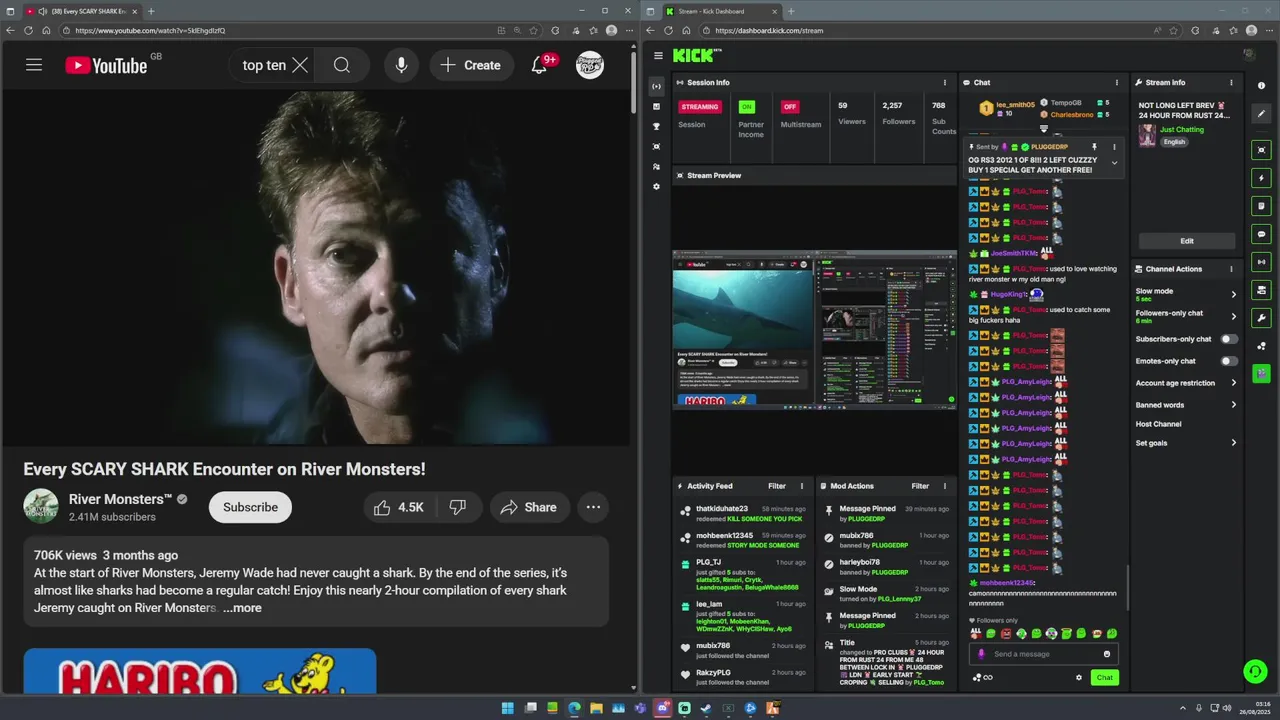Click the green support headset bubble
1280x720 pixels.
tap(1254, 671)
